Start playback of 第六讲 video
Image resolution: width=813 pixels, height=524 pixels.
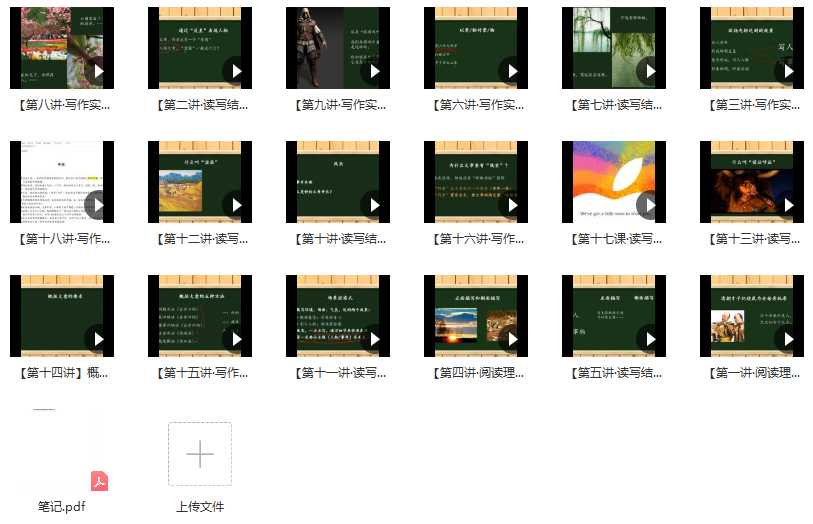[x=511, y=71]
